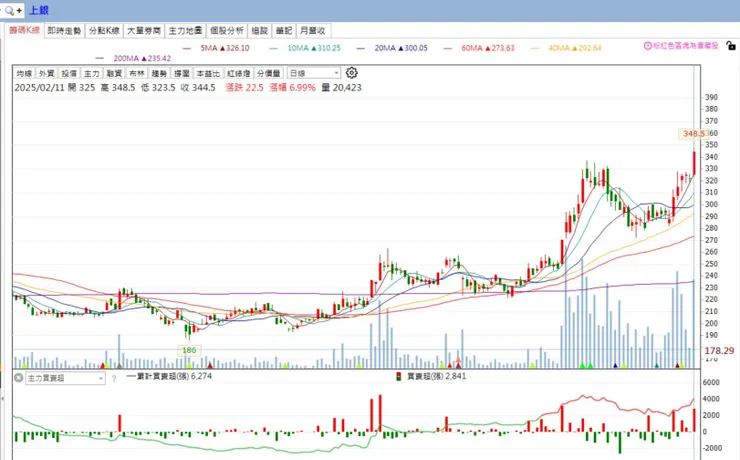Open the 細說 tab
Image resolution: width=740 pixels, height=460 pixels.
260,31
